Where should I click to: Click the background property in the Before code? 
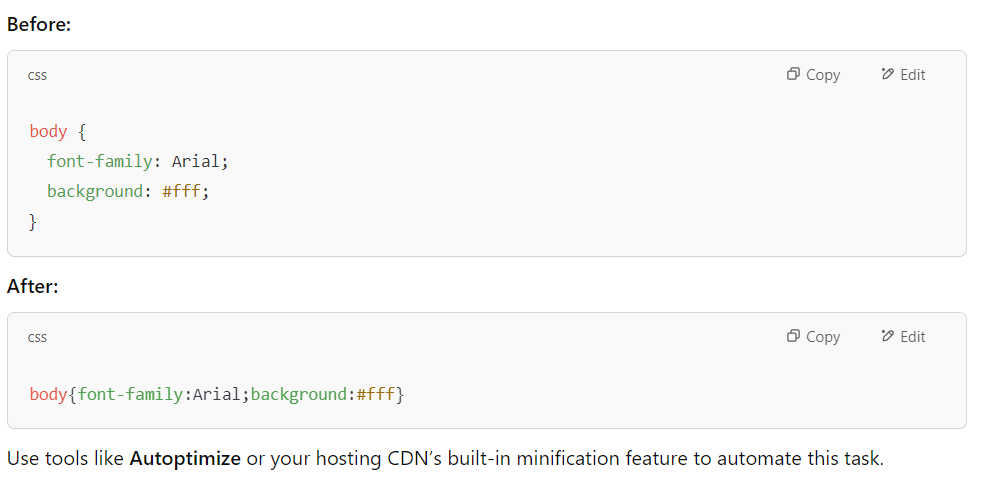(x=95, y=191)
